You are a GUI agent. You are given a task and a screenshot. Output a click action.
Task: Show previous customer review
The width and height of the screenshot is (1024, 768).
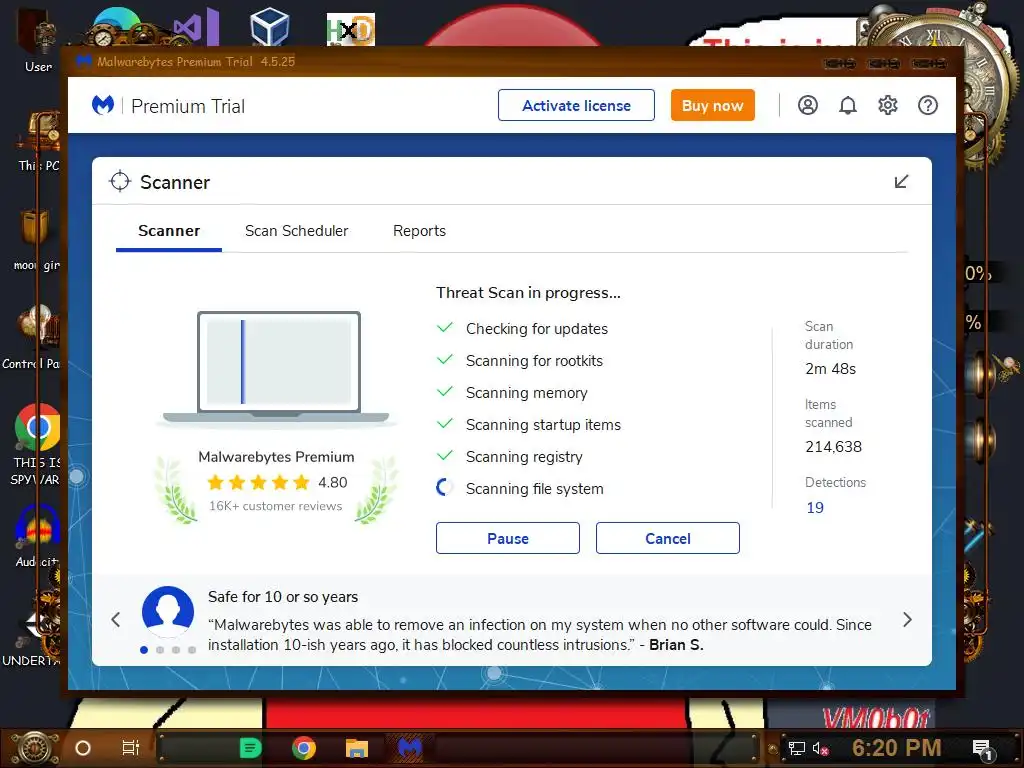tap(116, 619)
